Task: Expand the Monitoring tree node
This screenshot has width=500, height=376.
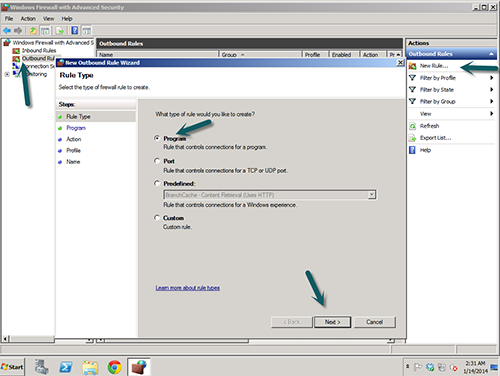Action: 7,74
